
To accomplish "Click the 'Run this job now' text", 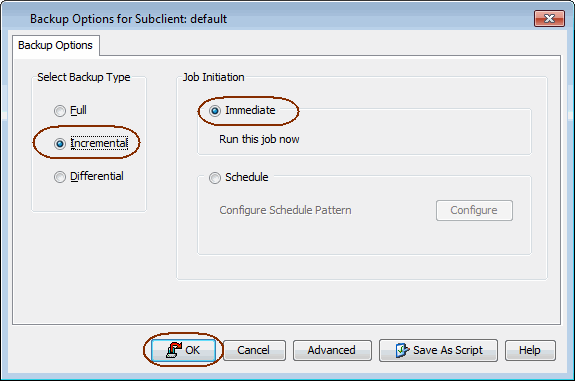I will (x=259, y=139).
